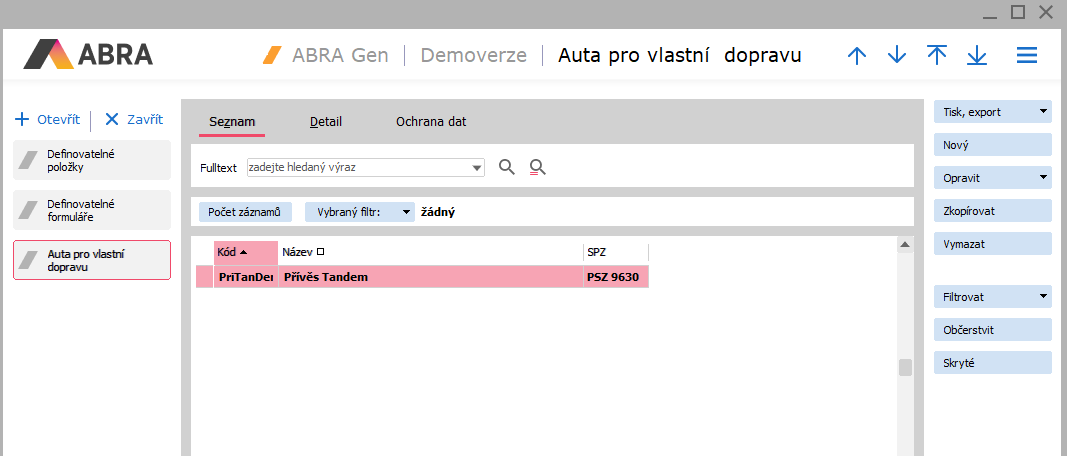This screenshot has height=456, width=1067.
Task: Focus the Fulltext search input field
Action: pos(358,167)
